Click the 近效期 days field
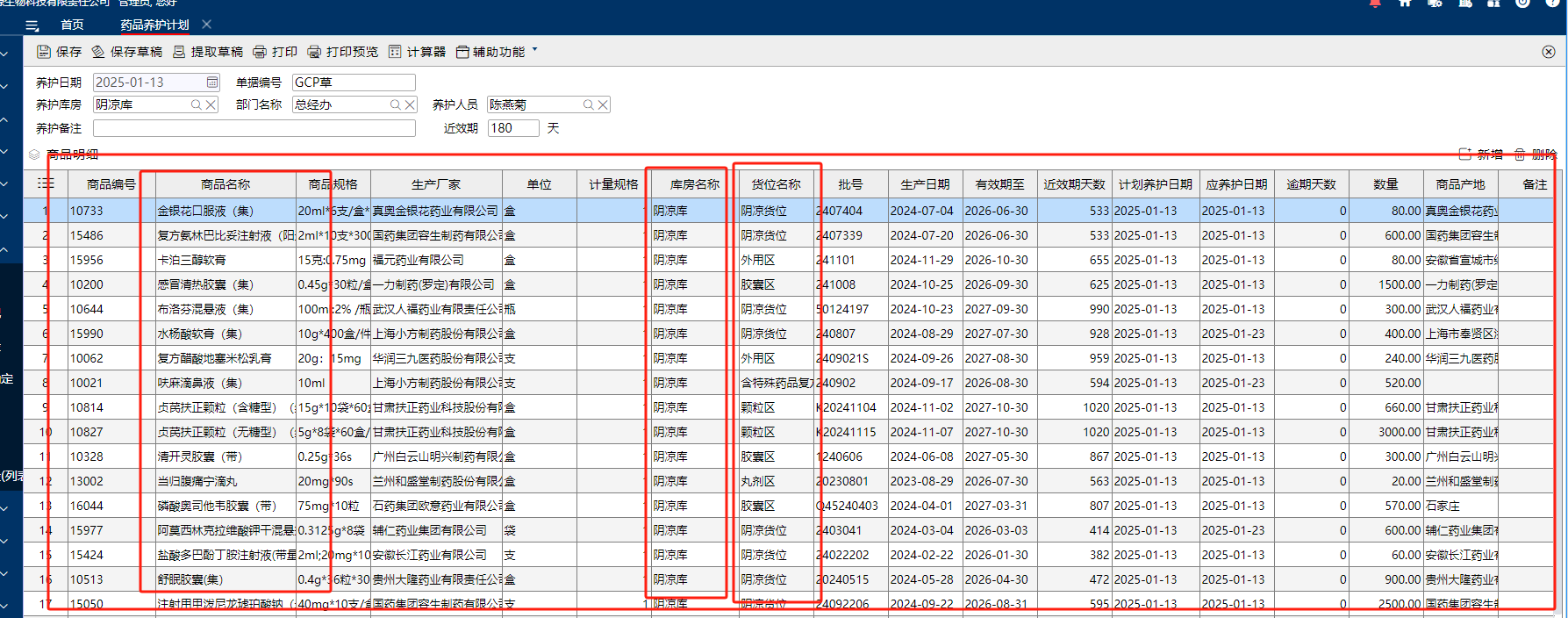The height and width of the screenshot is (618, 1568). click(x=513, y=128)
